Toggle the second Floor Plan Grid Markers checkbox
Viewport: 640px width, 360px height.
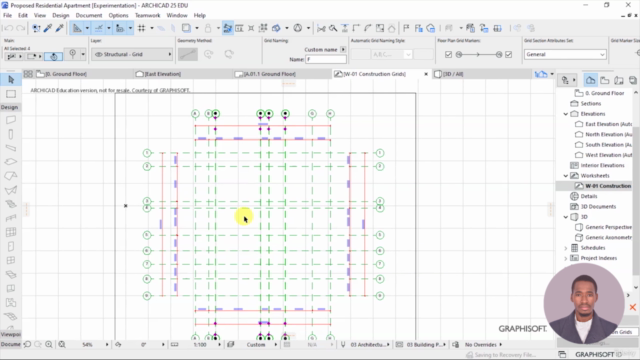(x=508, y=54)
